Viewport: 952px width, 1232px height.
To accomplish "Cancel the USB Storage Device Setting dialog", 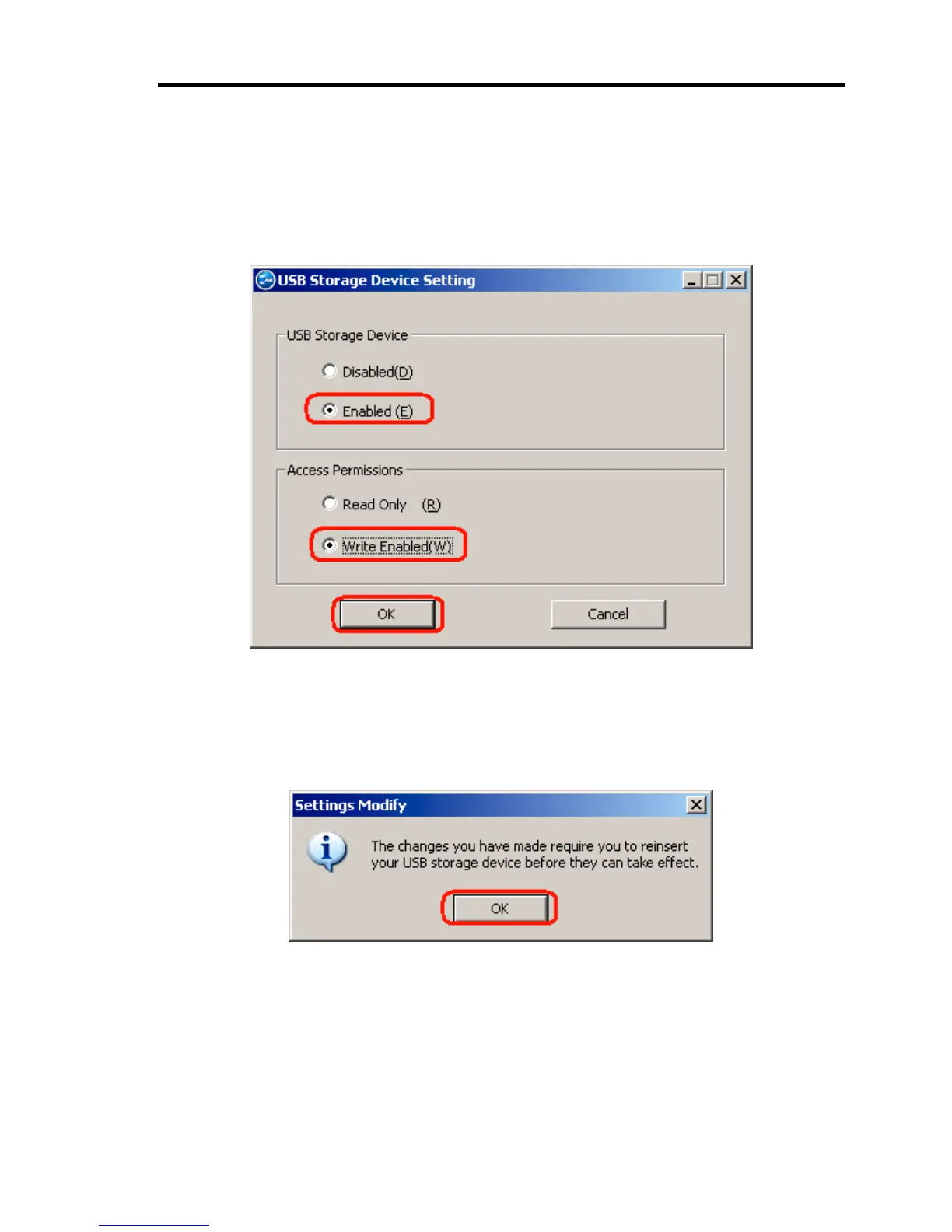I will (x=608, y=614).
